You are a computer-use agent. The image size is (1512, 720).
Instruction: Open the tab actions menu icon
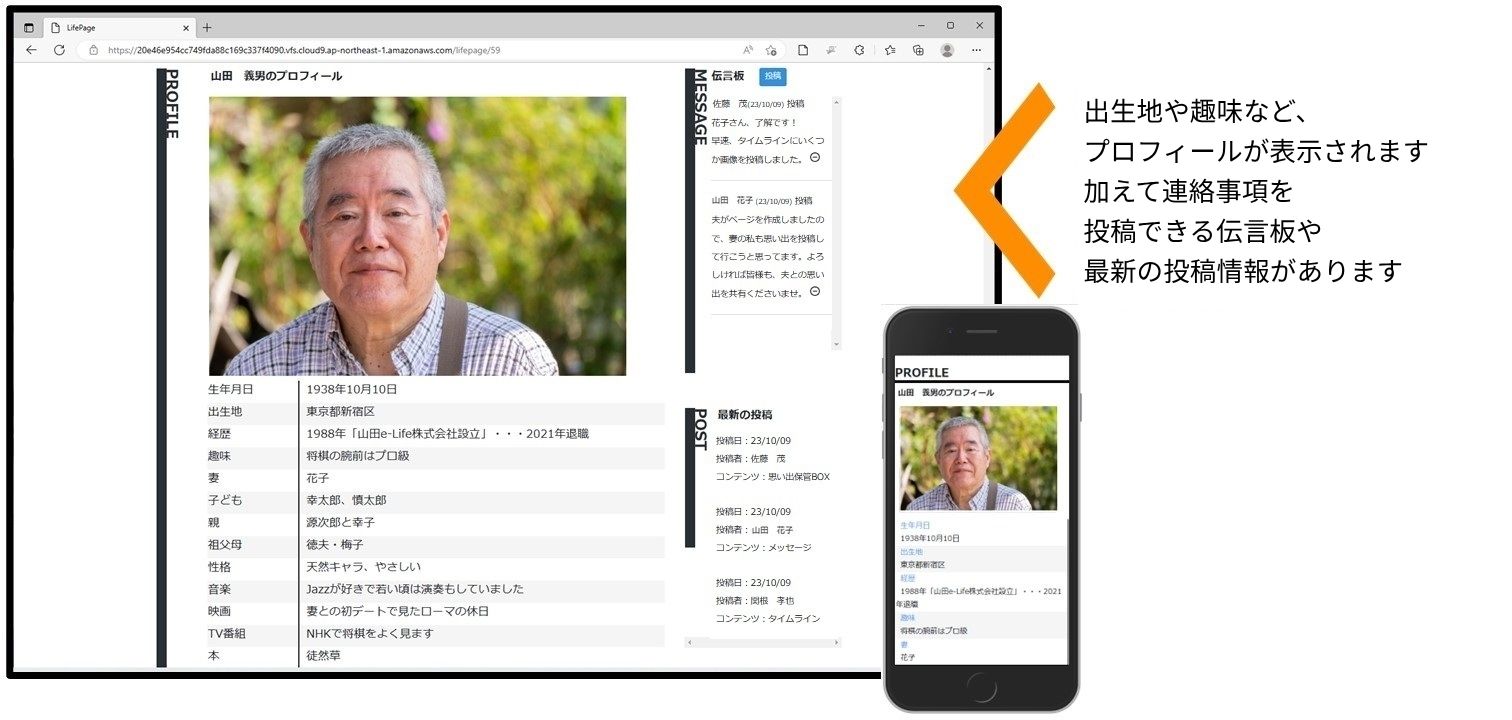(28, 27)
